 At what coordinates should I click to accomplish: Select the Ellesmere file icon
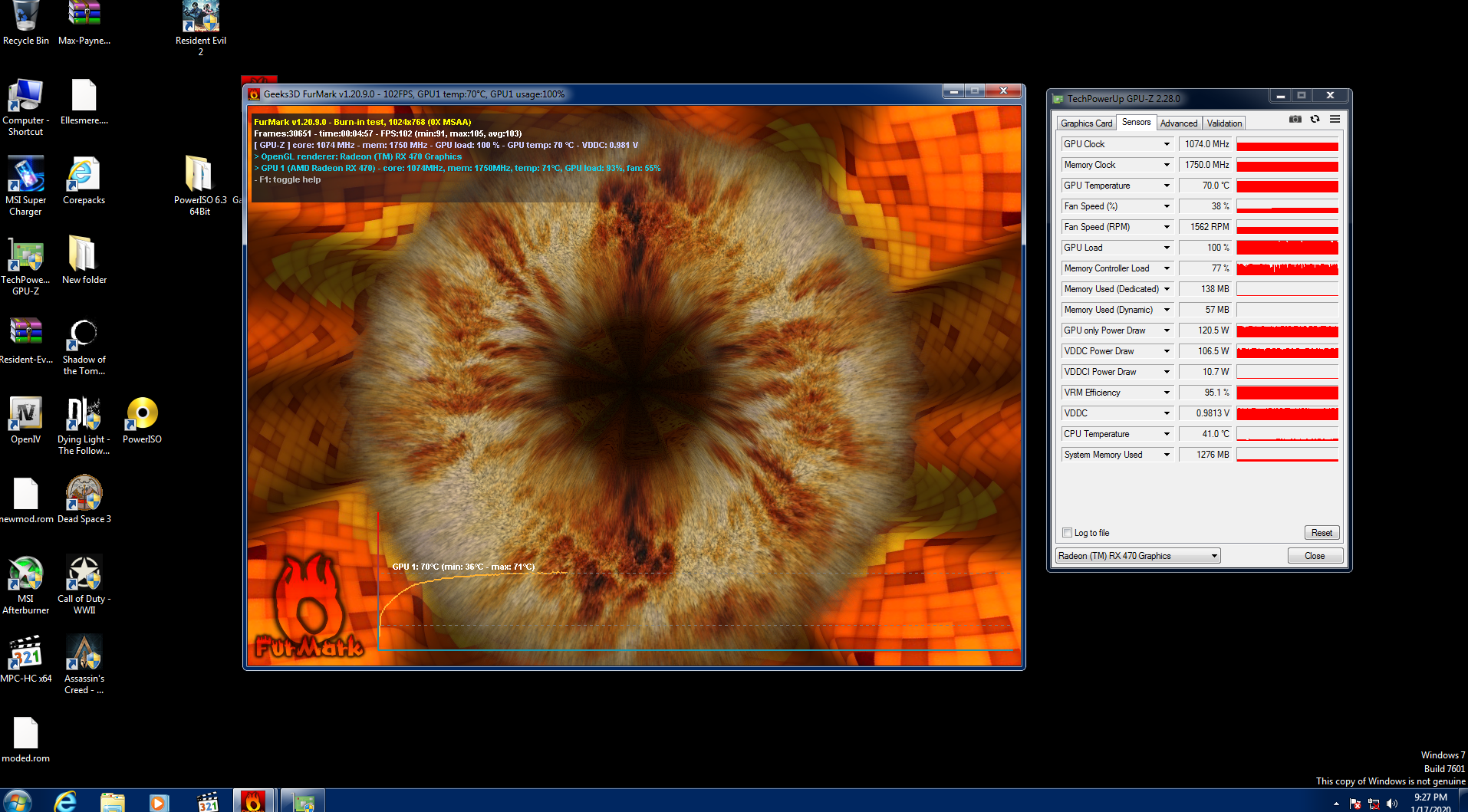(84, 103)
